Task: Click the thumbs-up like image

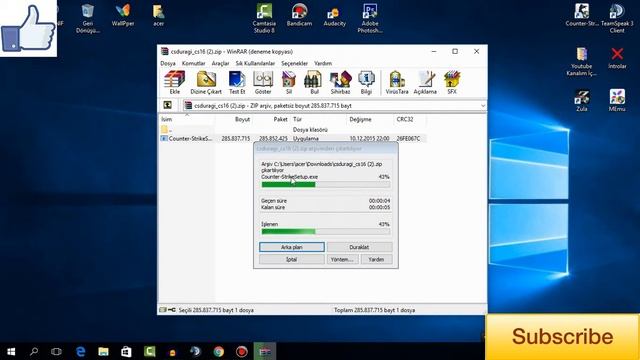Action: click(x=28, y=28)
